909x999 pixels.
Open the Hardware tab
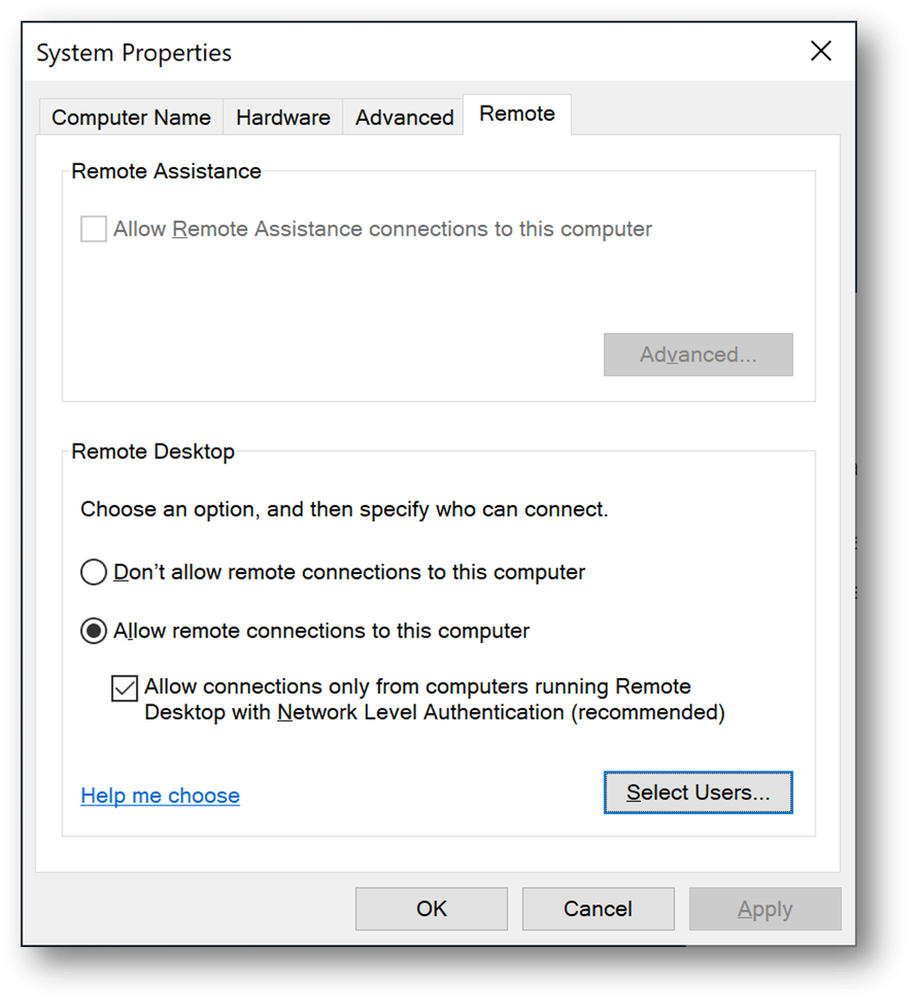(283, 117)
